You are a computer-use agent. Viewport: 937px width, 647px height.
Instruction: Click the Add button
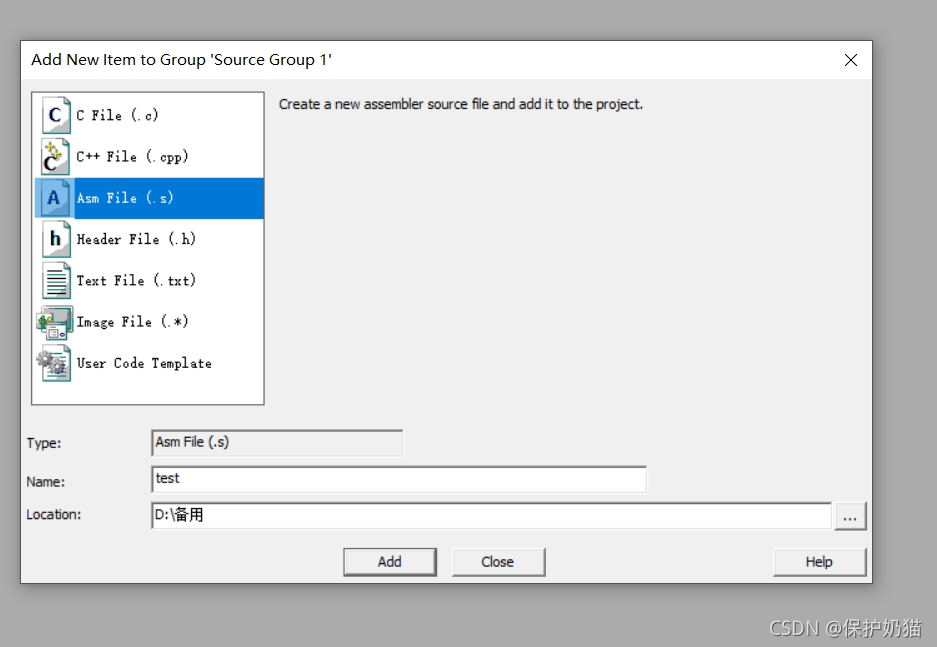390,562
